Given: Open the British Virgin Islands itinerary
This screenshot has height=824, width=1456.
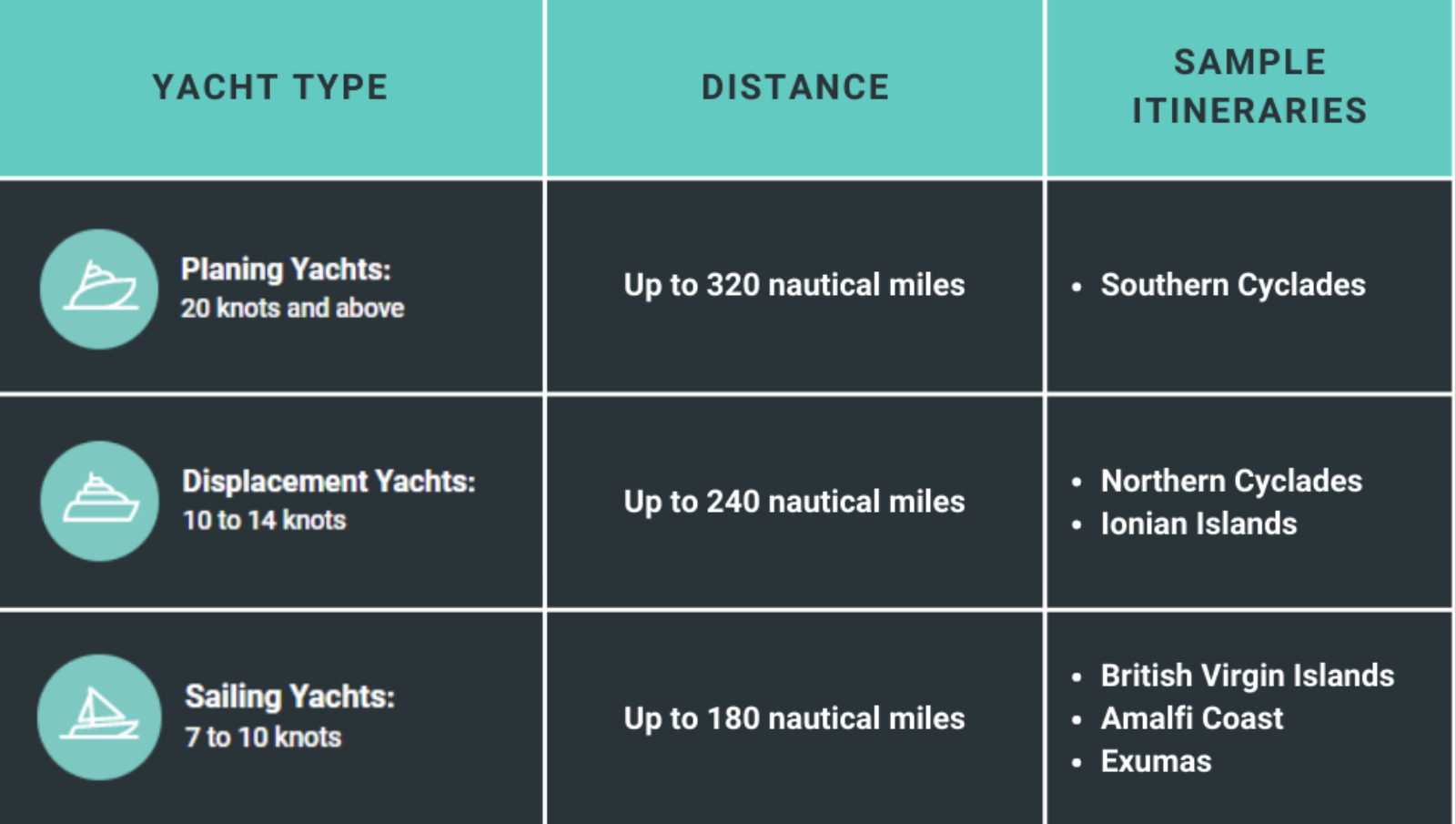Looking at the screenshot, I should 1248,676.
